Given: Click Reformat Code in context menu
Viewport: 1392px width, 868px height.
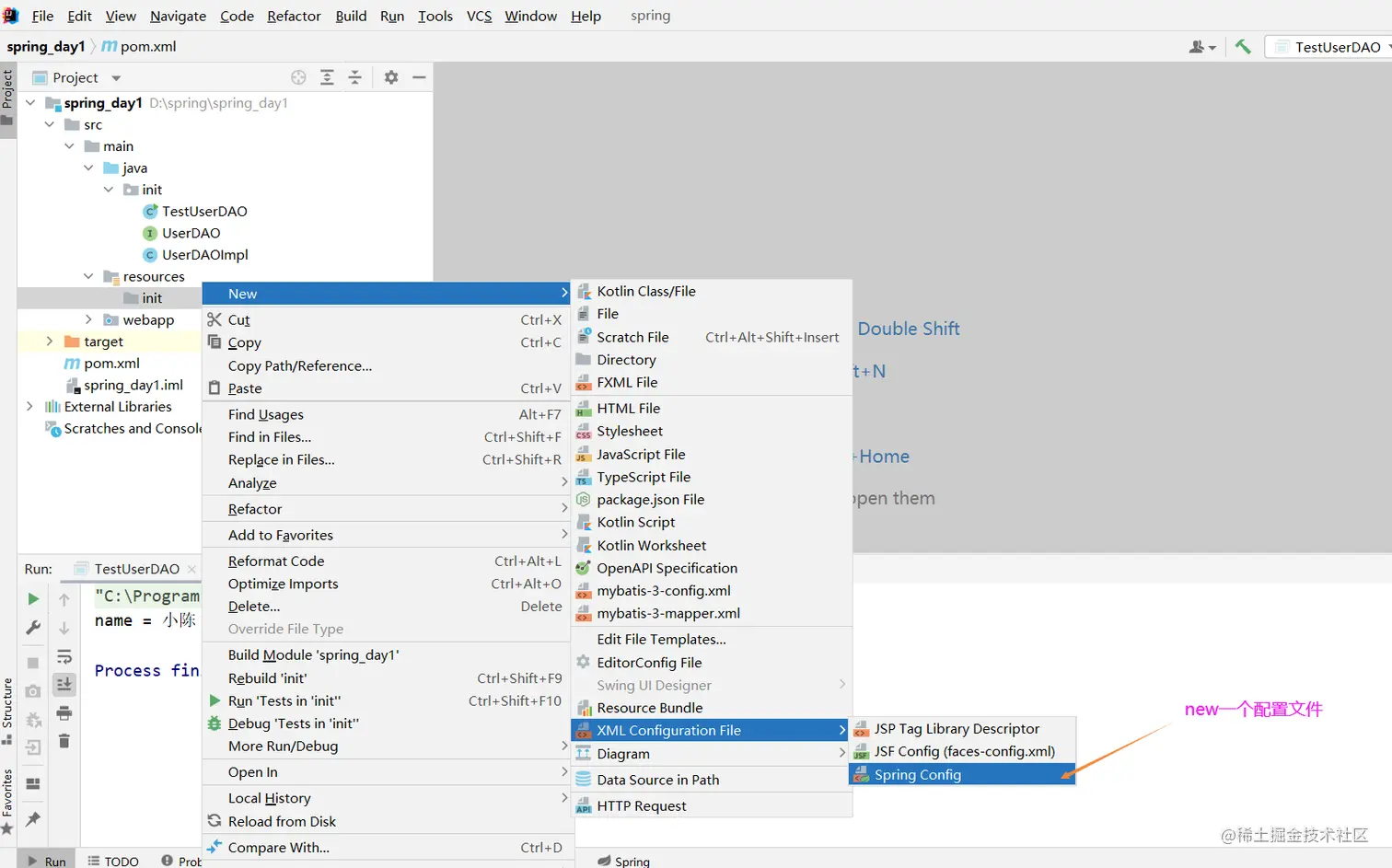Looking at the screenshot, I should tap(386, 561).
